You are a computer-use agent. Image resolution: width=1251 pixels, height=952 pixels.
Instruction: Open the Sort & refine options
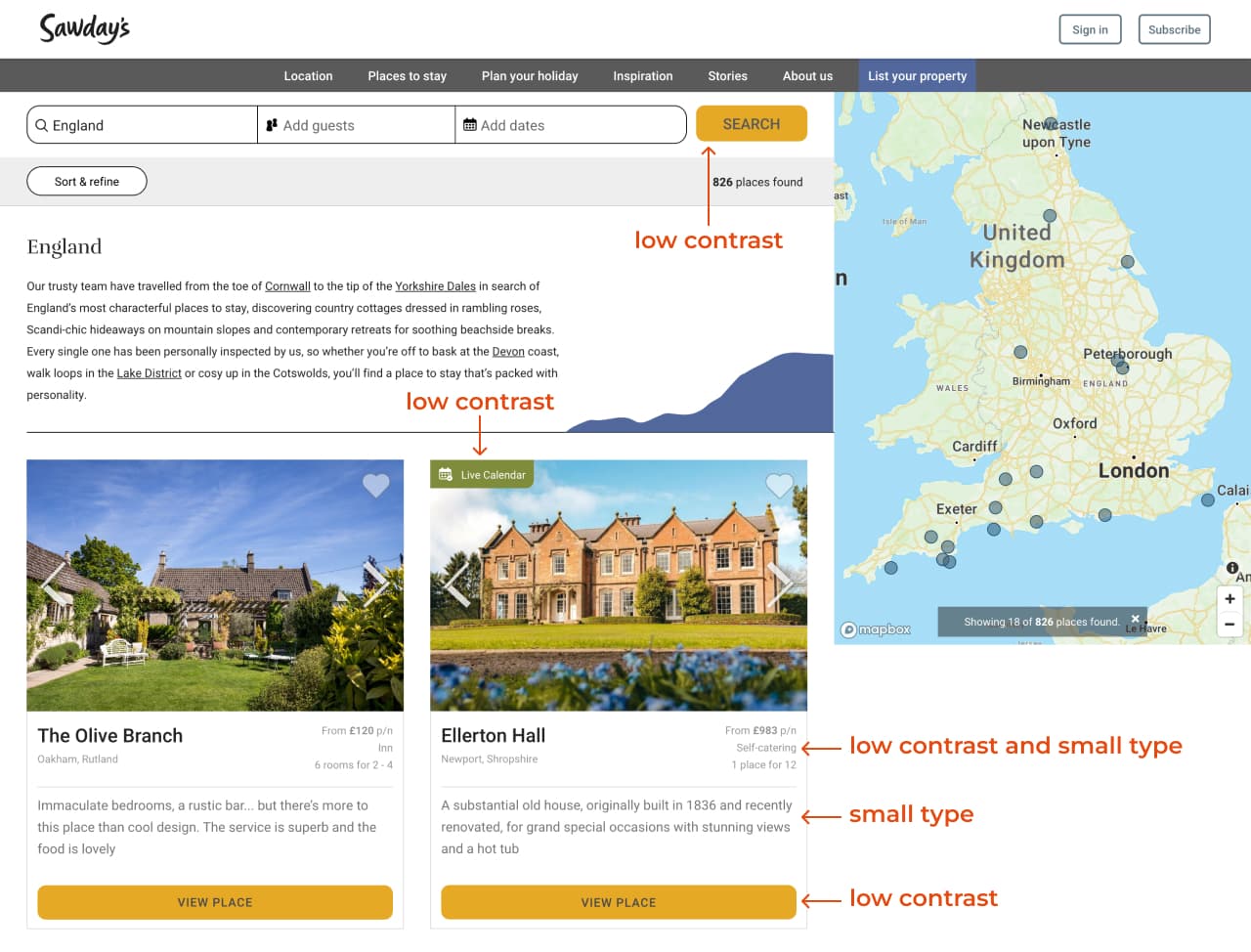(x=87, y=181)
